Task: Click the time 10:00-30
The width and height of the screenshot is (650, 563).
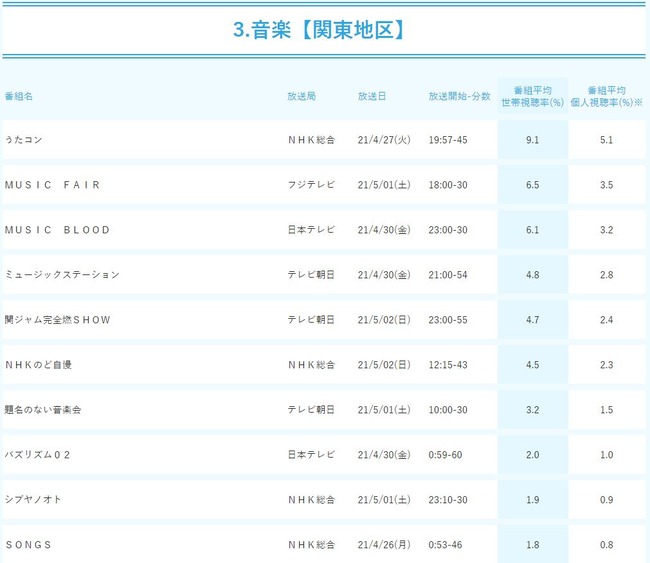Action: (448, 410)
